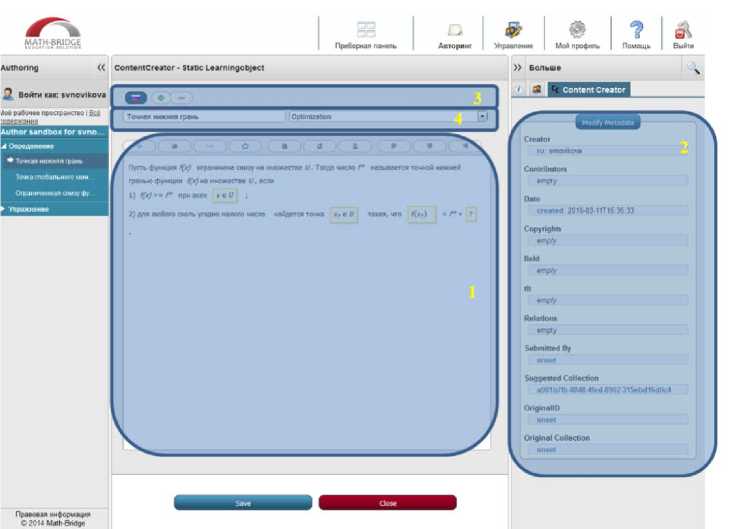Open the info 'i' tab icon
The width and height of the screenshot is (729, 529).
(x=519, y=89)
